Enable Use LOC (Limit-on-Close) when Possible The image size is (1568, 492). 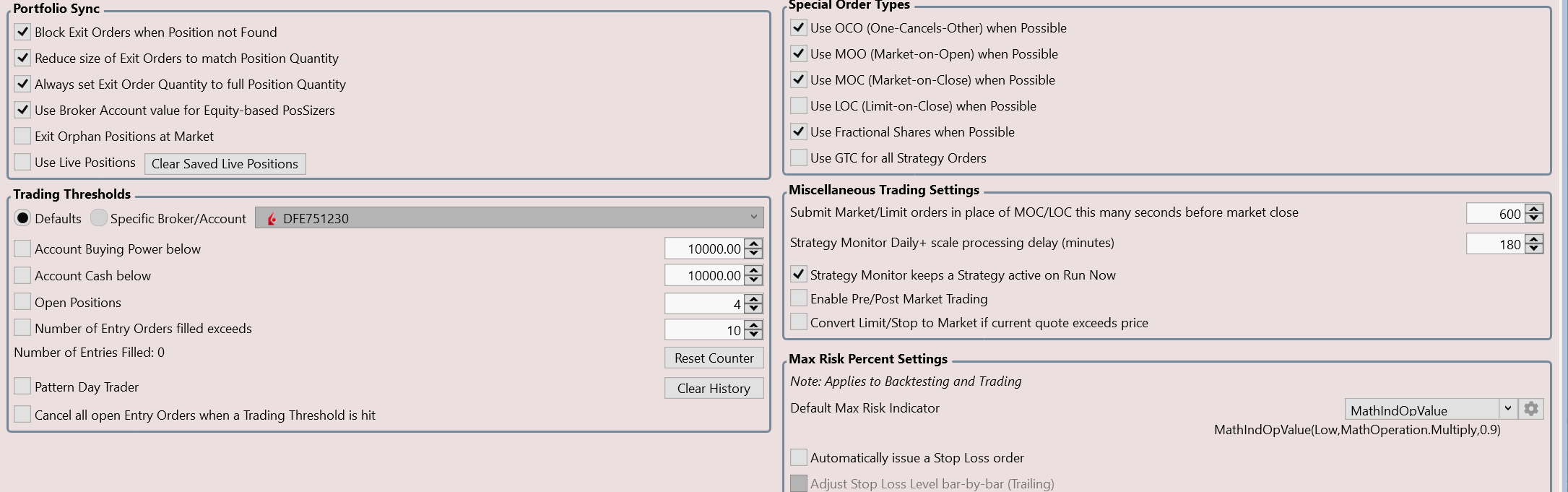[x=798, y=105]
